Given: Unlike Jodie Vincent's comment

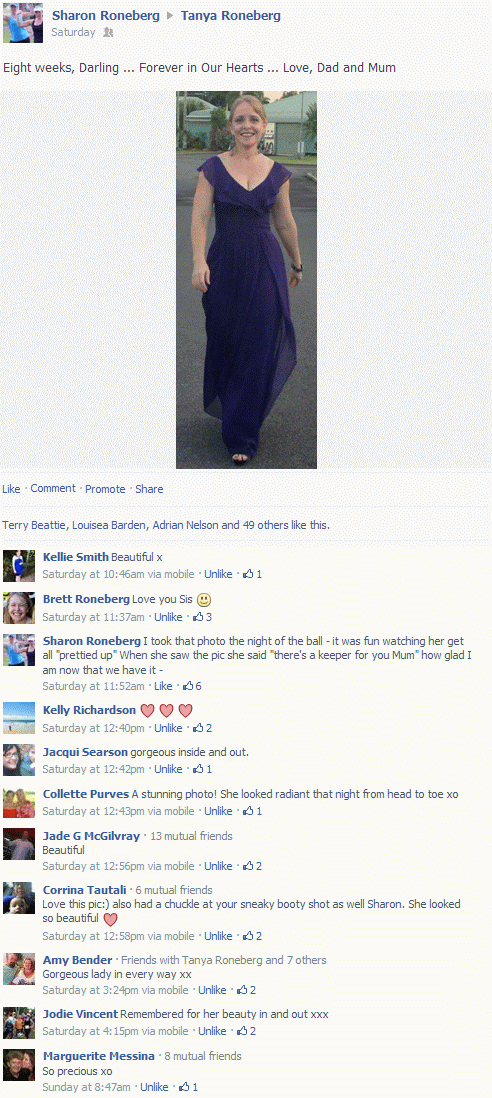Looking at the screenshot, I should click(212, 1031).
